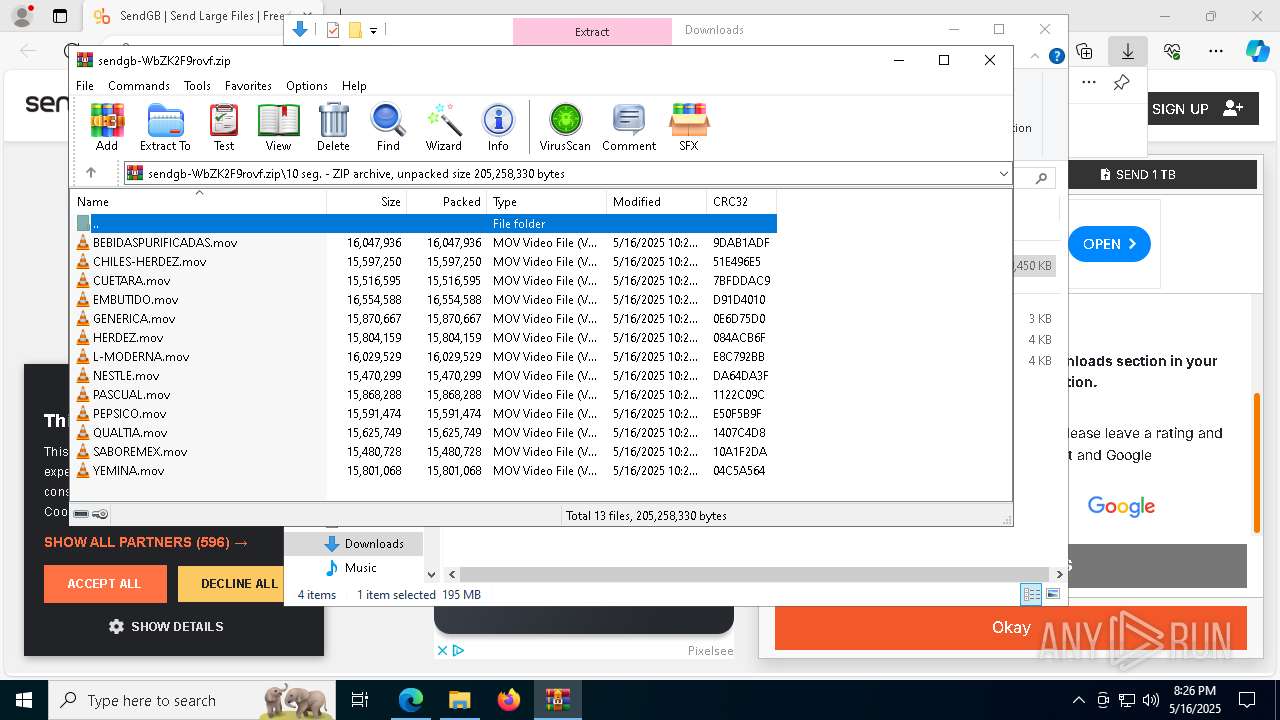This screenshot has height=720, width=1280.
Task: Click Explorer horizontal scrollbar
Action: tap(755, 574)
